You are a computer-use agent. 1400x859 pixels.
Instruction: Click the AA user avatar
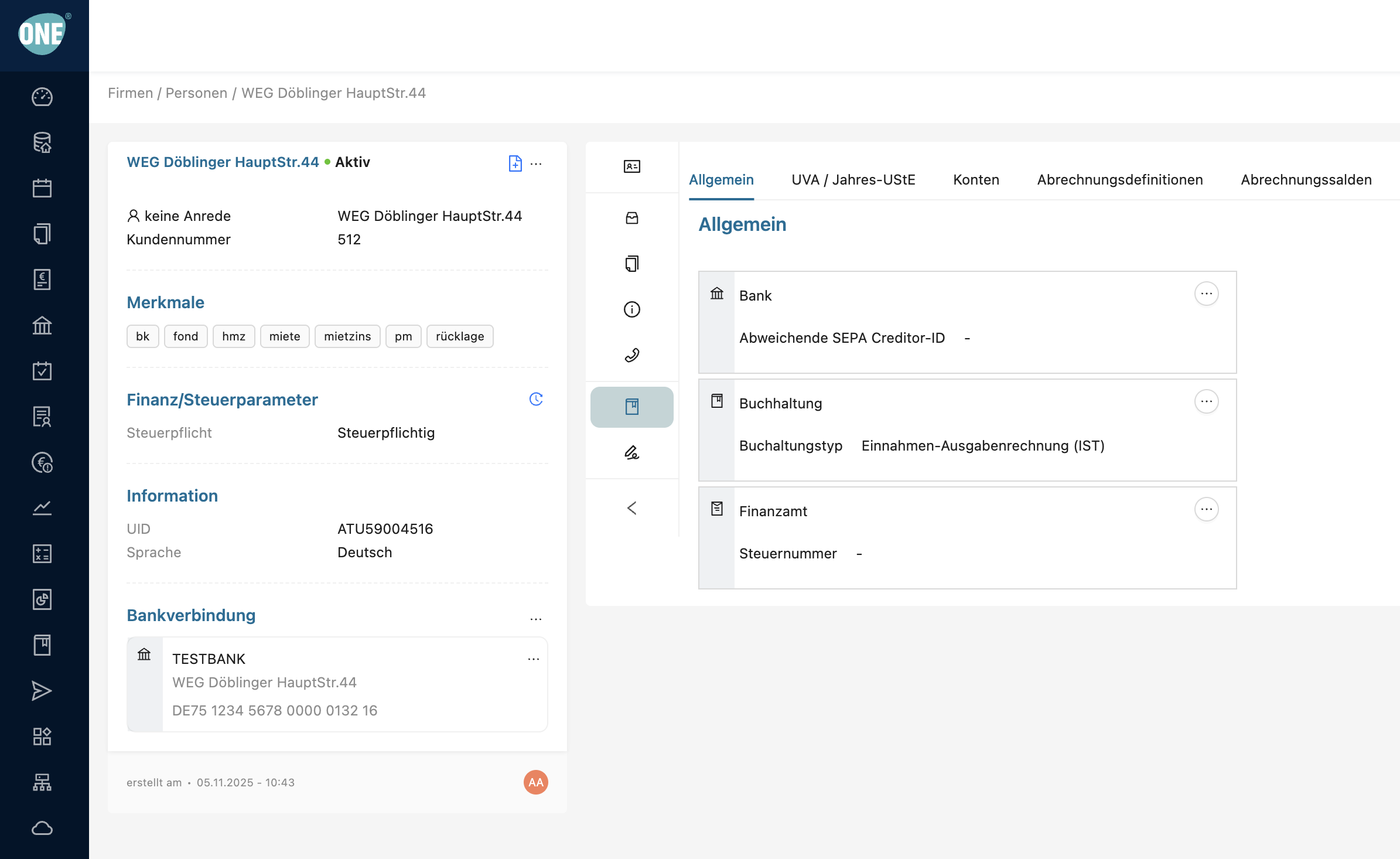[535, 782]
